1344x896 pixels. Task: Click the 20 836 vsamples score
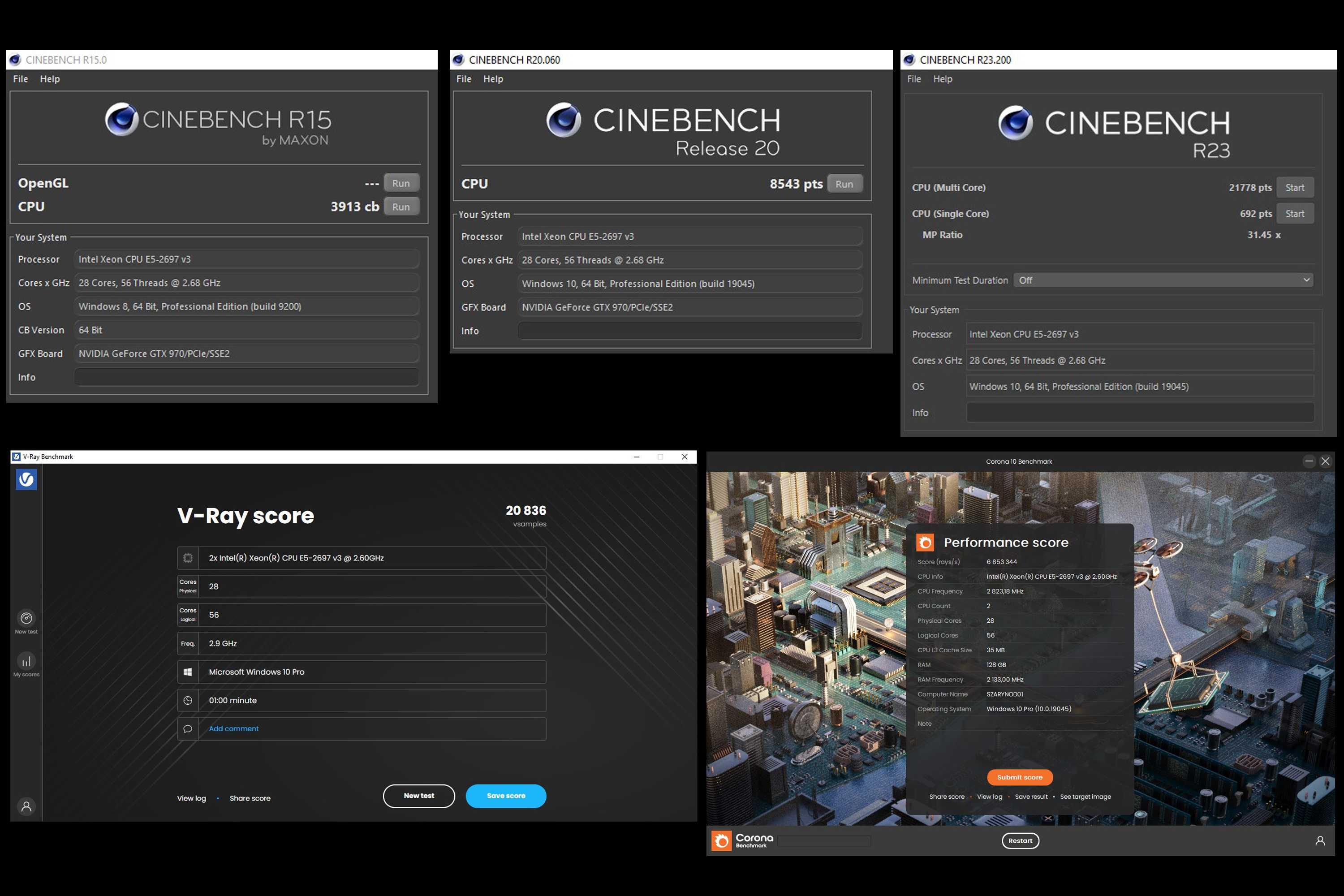pos(526,515)
